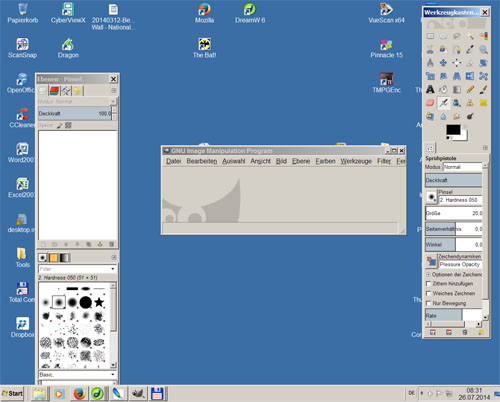
Task: Select the Scissors Select tool
Action: [x=430, y=50]
